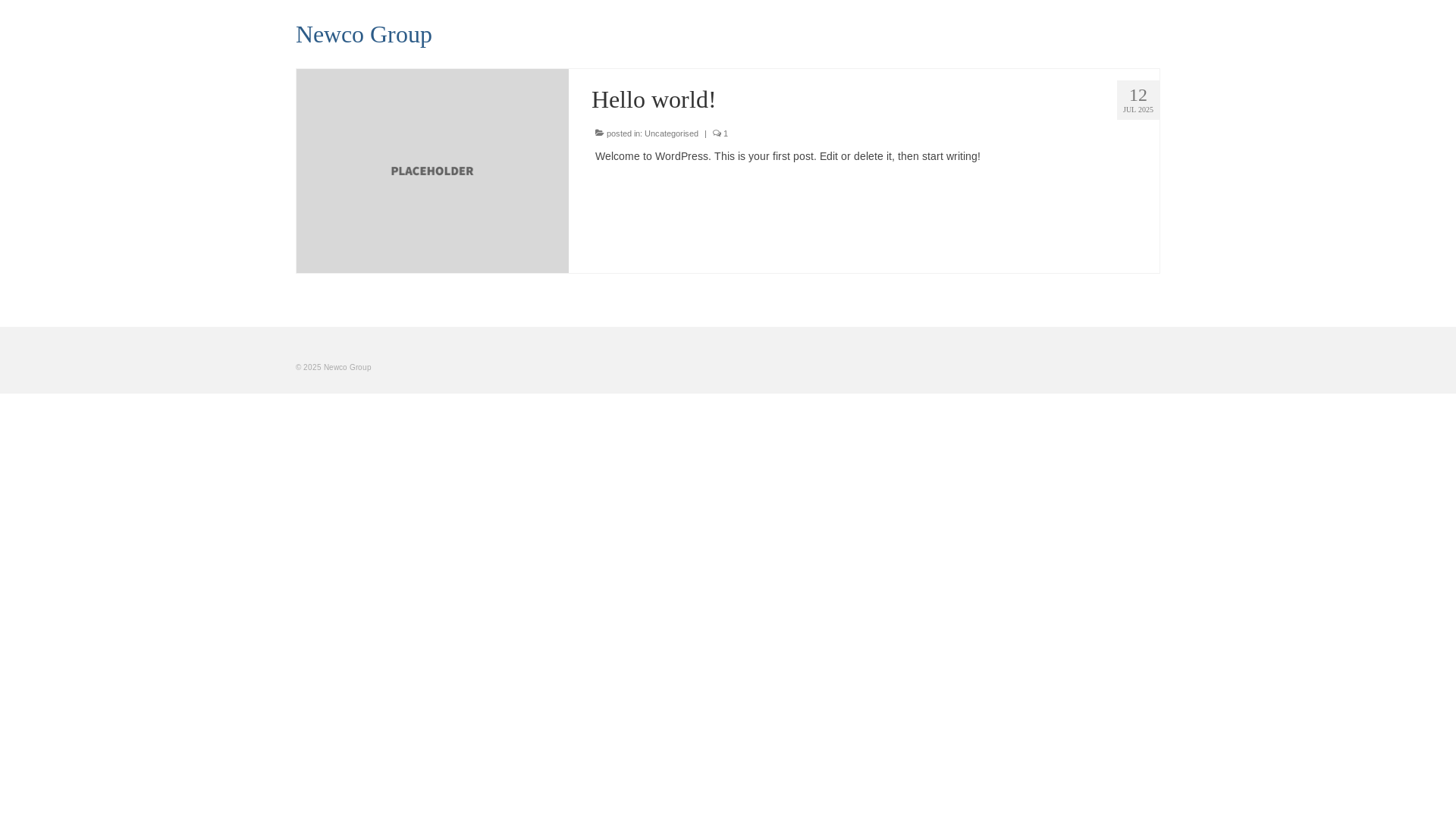Open the Newco Group site title link

coord(363,34)
